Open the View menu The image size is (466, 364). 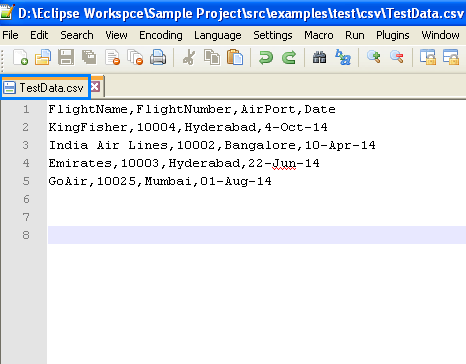(116, 35)
